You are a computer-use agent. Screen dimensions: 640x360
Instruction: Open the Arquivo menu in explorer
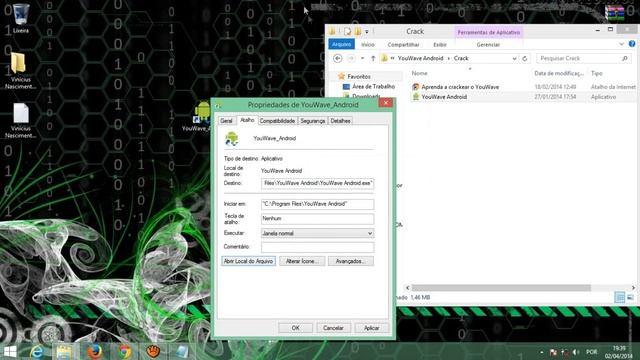tap(342, 44)
